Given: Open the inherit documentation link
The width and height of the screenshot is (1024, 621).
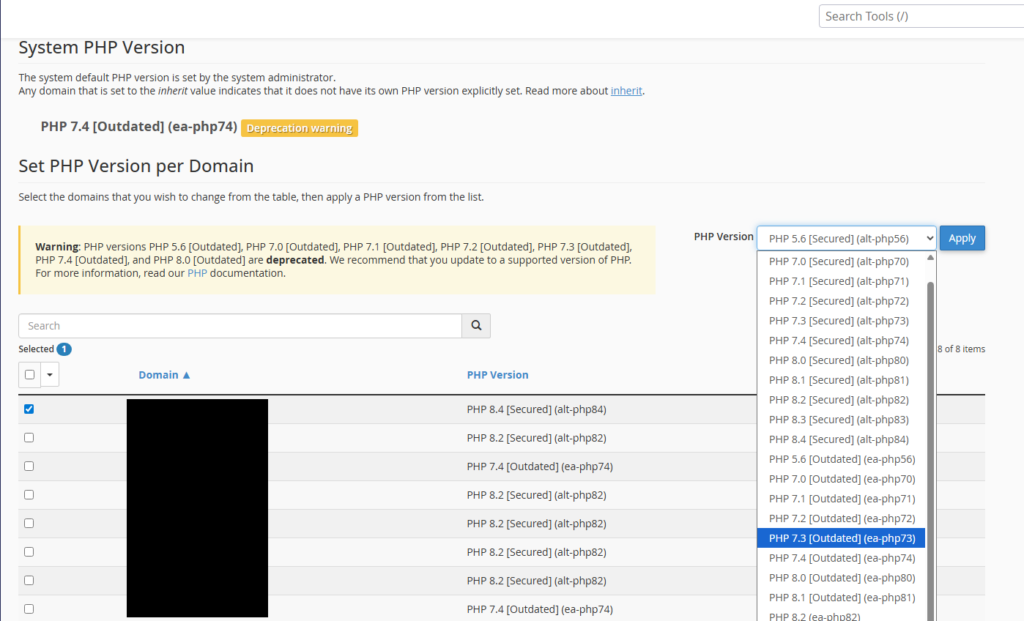Looking at the screenshot, I should [626, 91].
